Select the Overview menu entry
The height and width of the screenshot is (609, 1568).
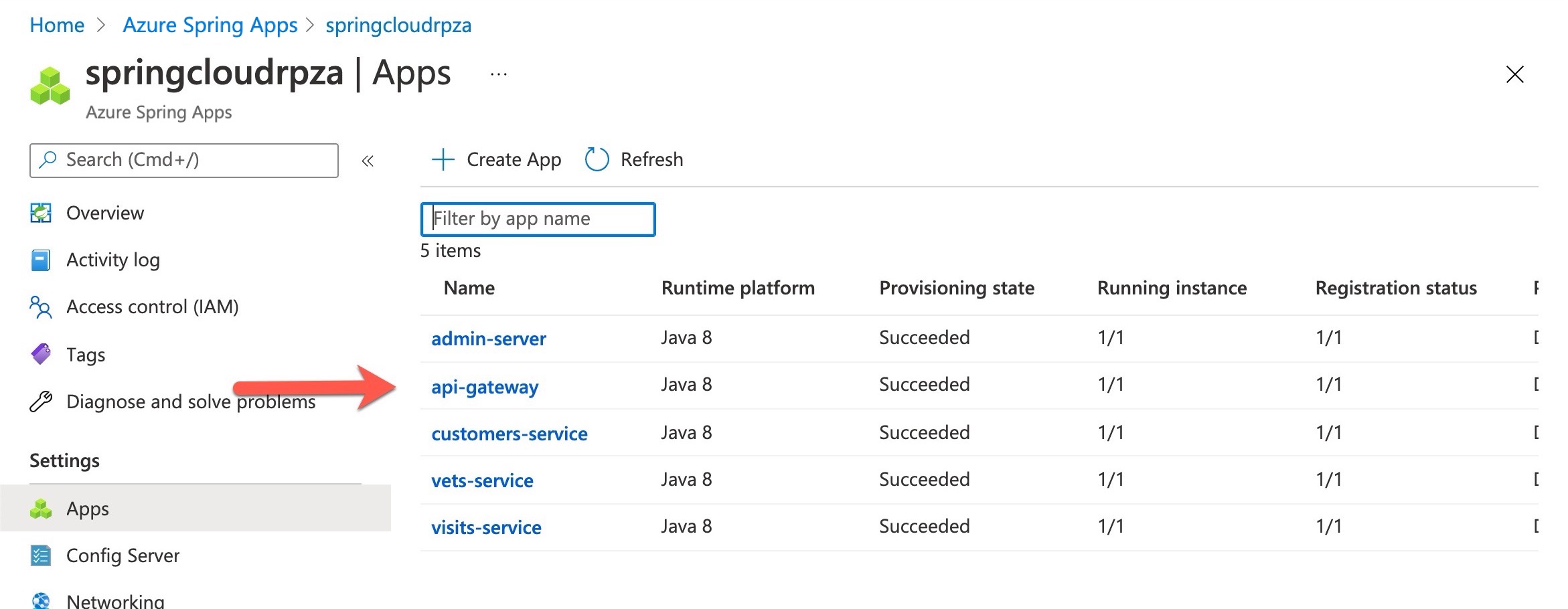click(104, 212)
